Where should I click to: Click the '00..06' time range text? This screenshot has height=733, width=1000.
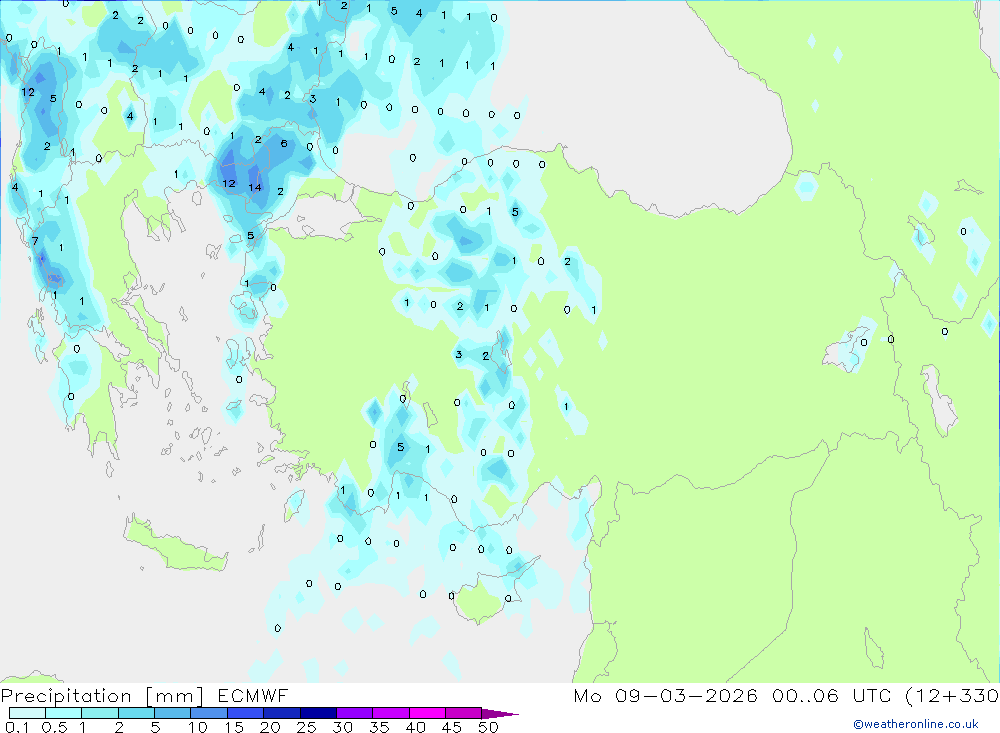tap(805, 696)
